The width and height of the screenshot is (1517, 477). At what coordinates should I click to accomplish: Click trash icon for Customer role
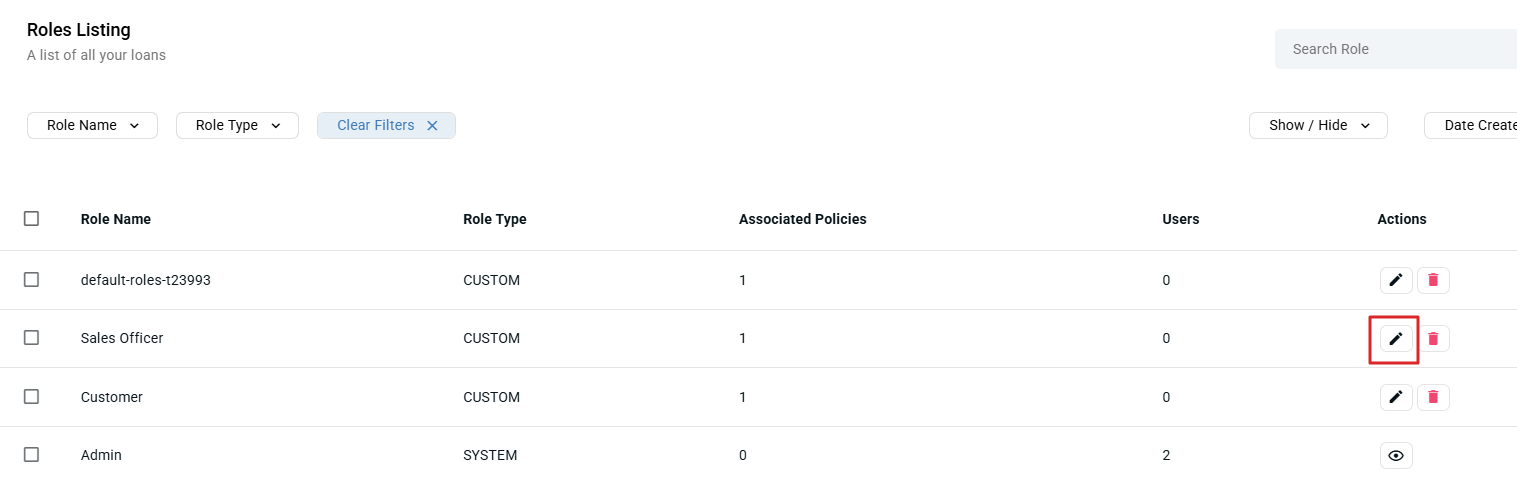coord(1433,397)
